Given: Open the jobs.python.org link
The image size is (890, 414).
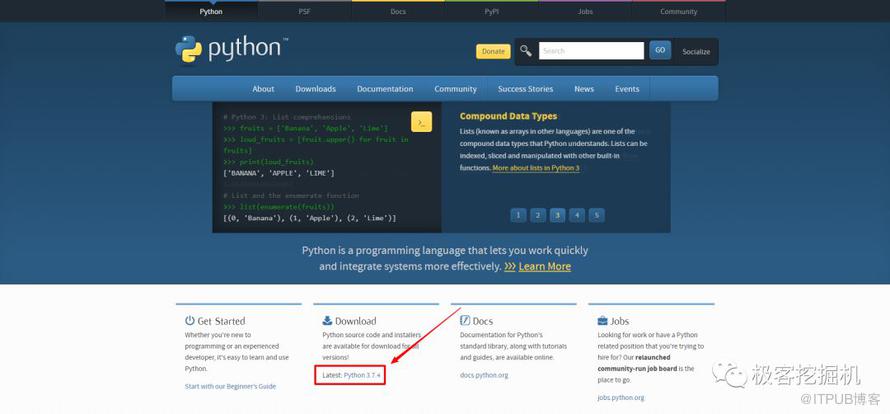Looking at the screenshot, I should tap(621, 398).
